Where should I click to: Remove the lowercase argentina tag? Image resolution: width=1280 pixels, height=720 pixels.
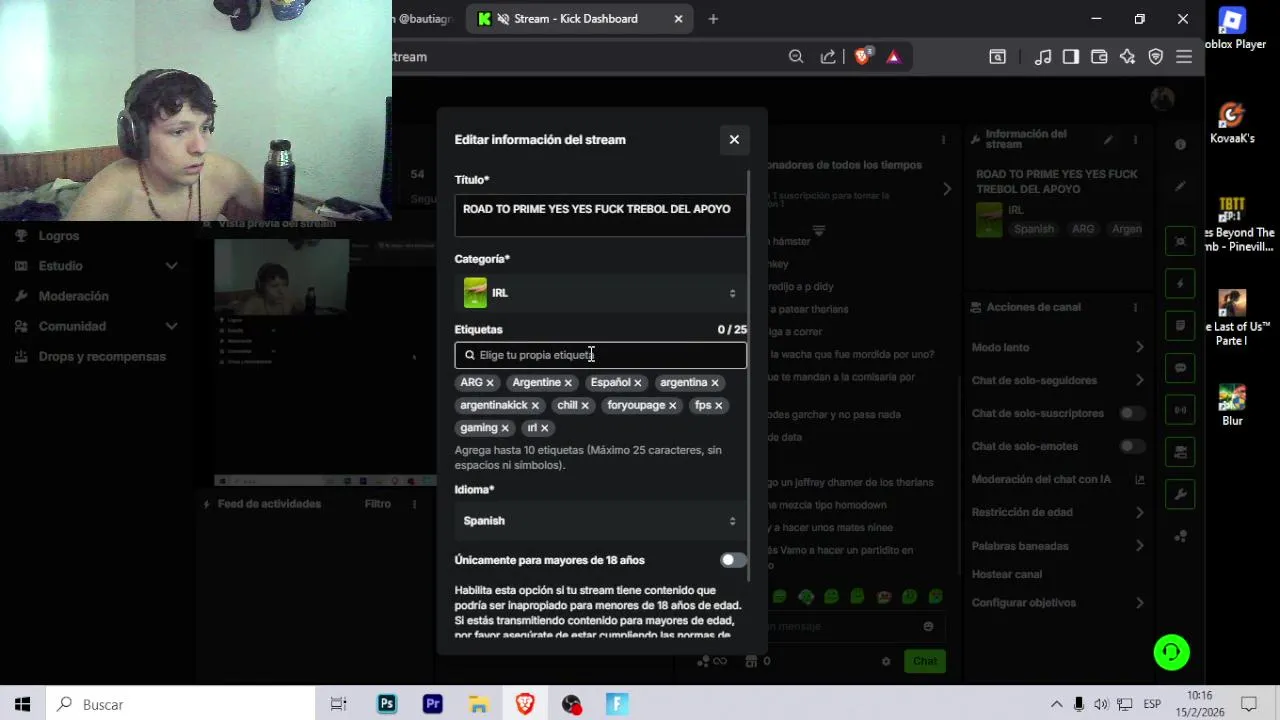point(714,383)
